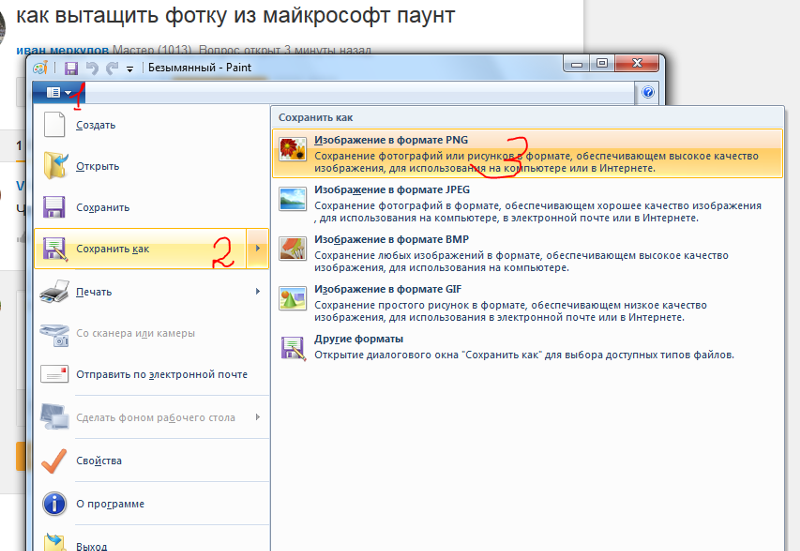800x551 pixels.
Task: Click the Сохранить как submenu header text
Action: 316,117
